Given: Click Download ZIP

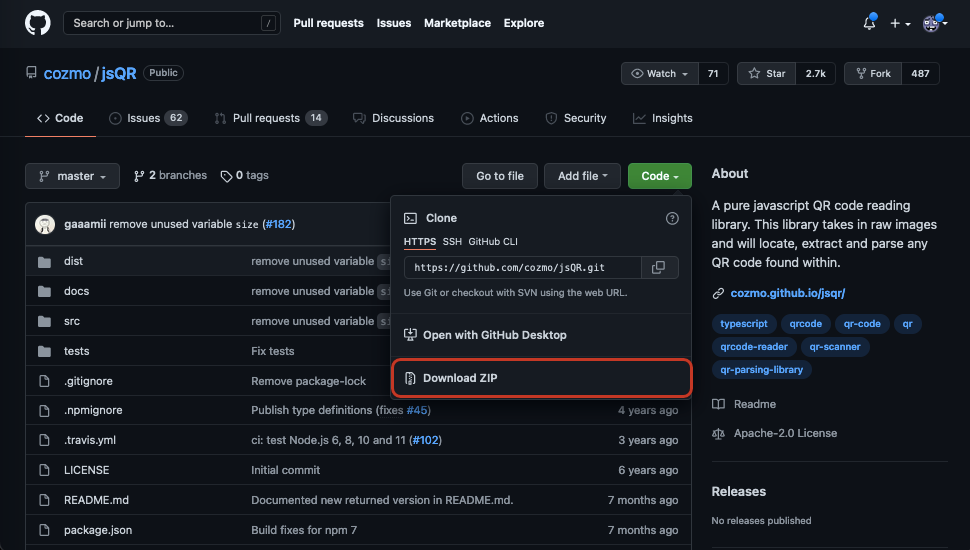Looking at the screenshot, I should [x=541, y=378].
